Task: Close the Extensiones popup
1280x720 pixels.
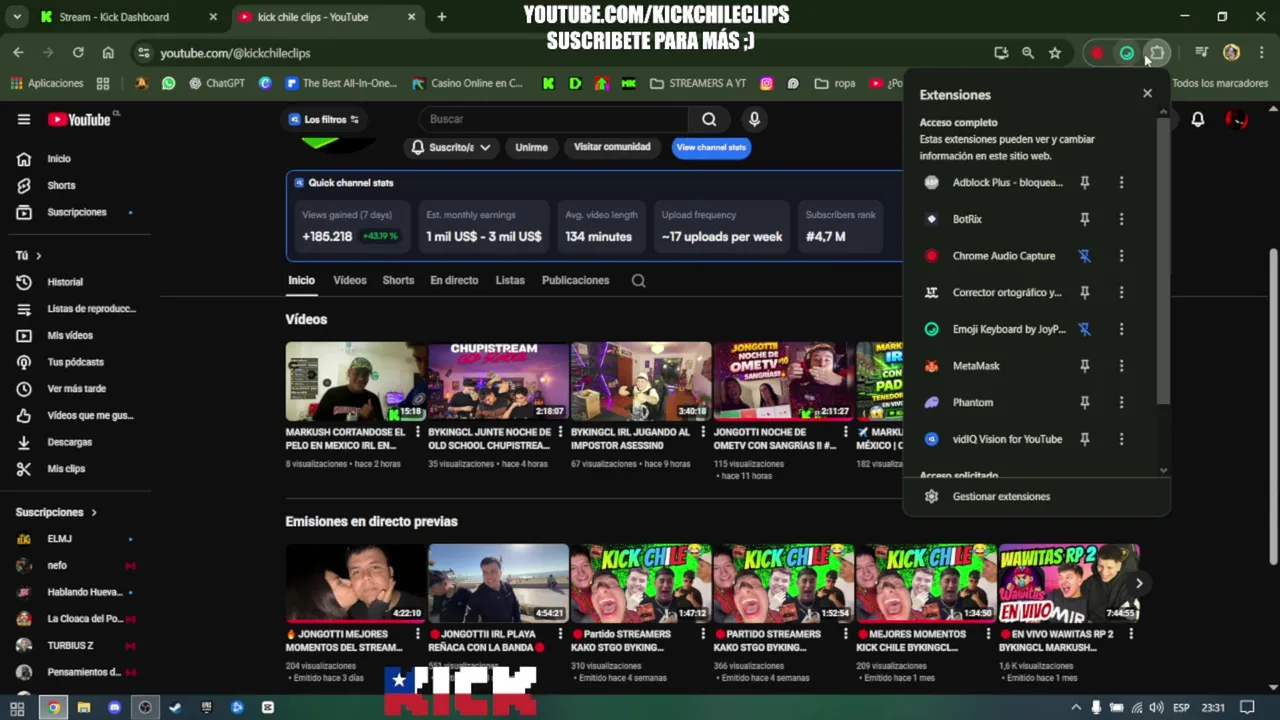Action: click(x=1147, y=93)
